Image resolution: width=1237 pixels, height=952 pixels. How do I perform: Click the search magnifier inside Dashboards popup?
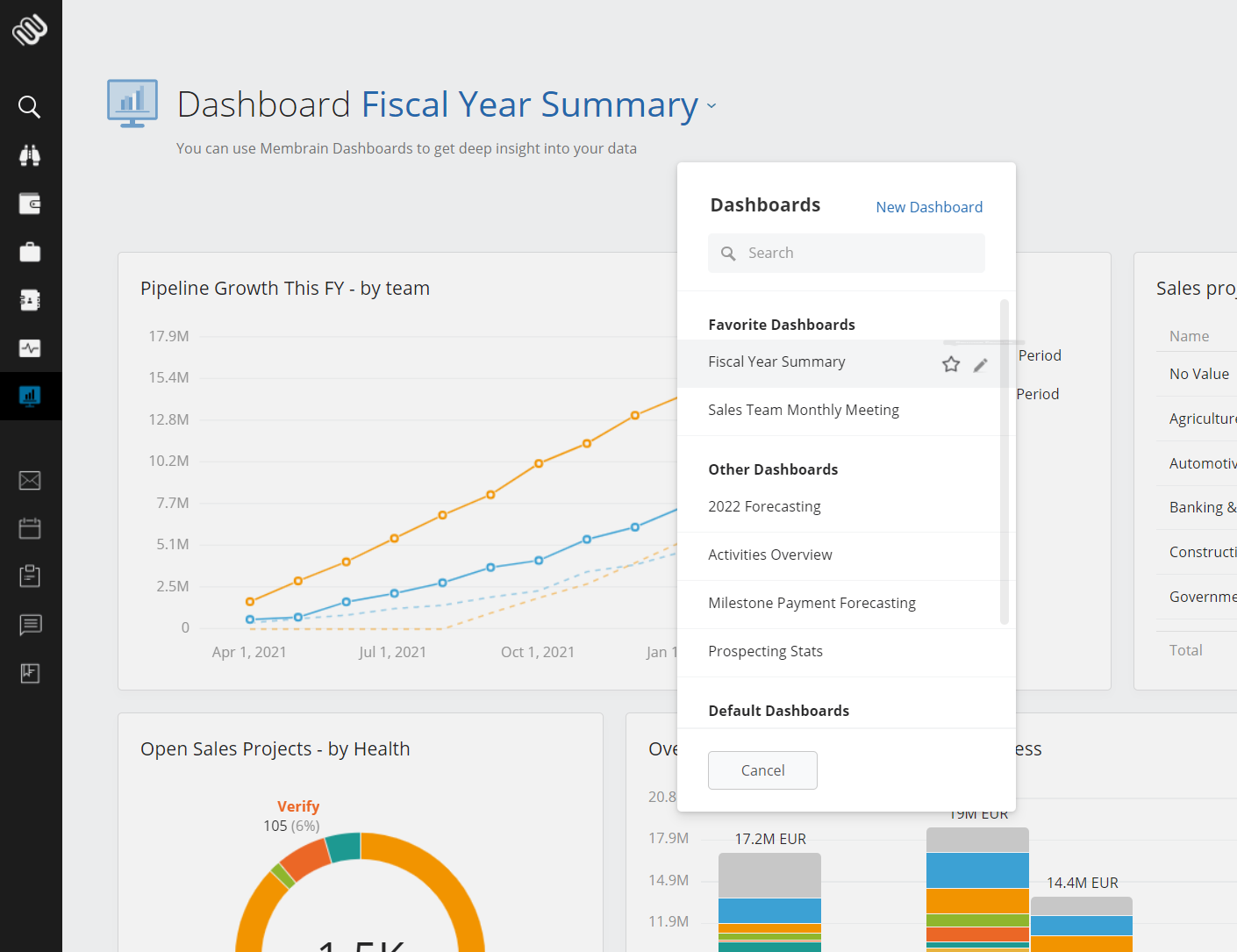click(728, 254)
